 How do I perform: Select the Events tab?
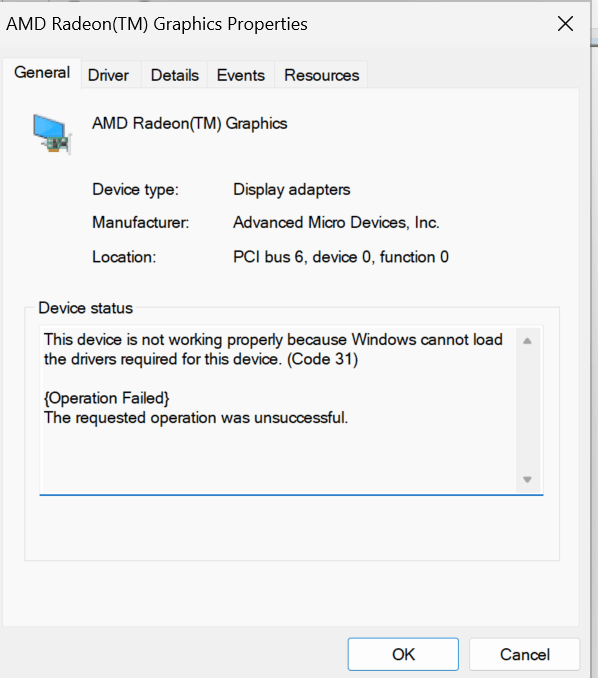(x=240, y=75)
